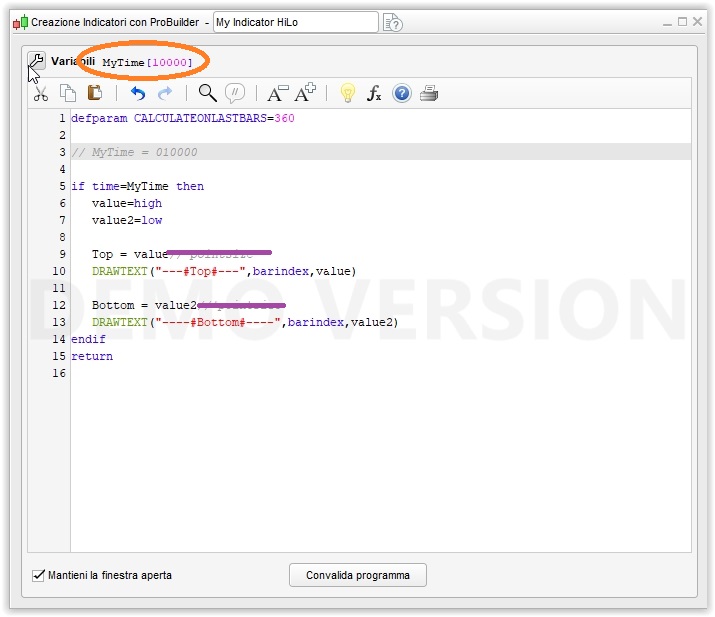The width and height of the screenshot is (715, 617).
Task: Click the line value2=low
Action: click(x=127, y=220)
